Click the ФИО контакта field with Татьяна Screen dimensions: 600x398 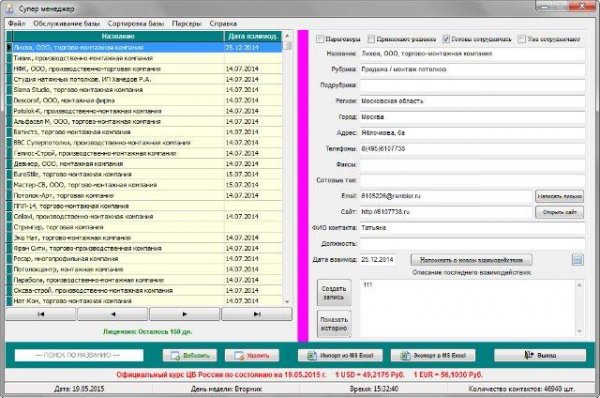click(472, 228)
